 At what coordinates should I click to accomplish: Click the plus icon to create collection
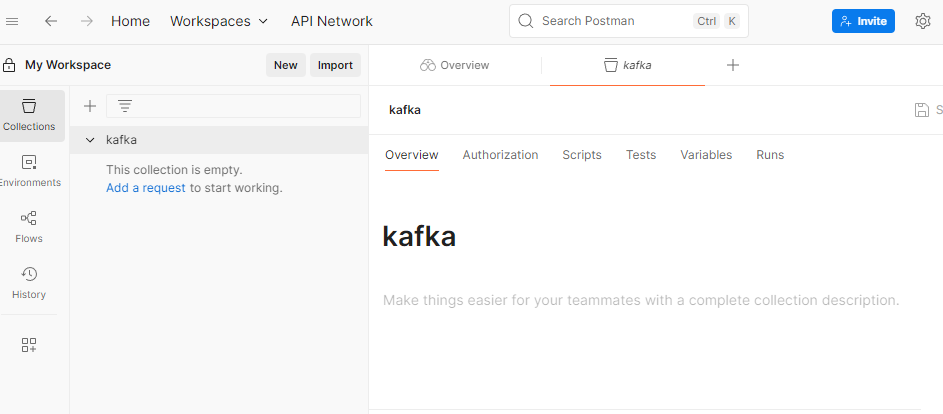coord(90,107)
